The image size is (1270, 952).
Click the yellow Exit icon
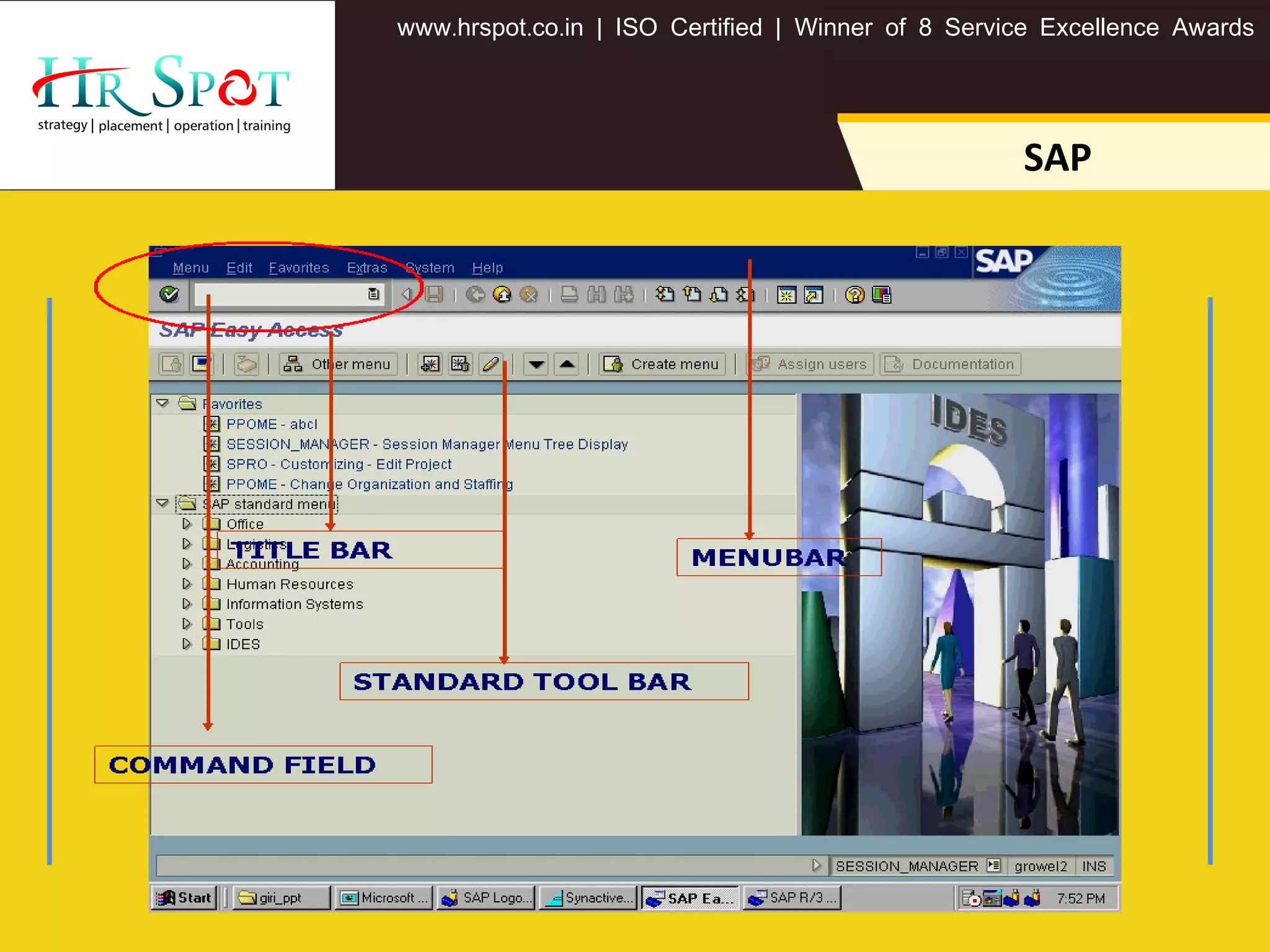coord(502,294)
